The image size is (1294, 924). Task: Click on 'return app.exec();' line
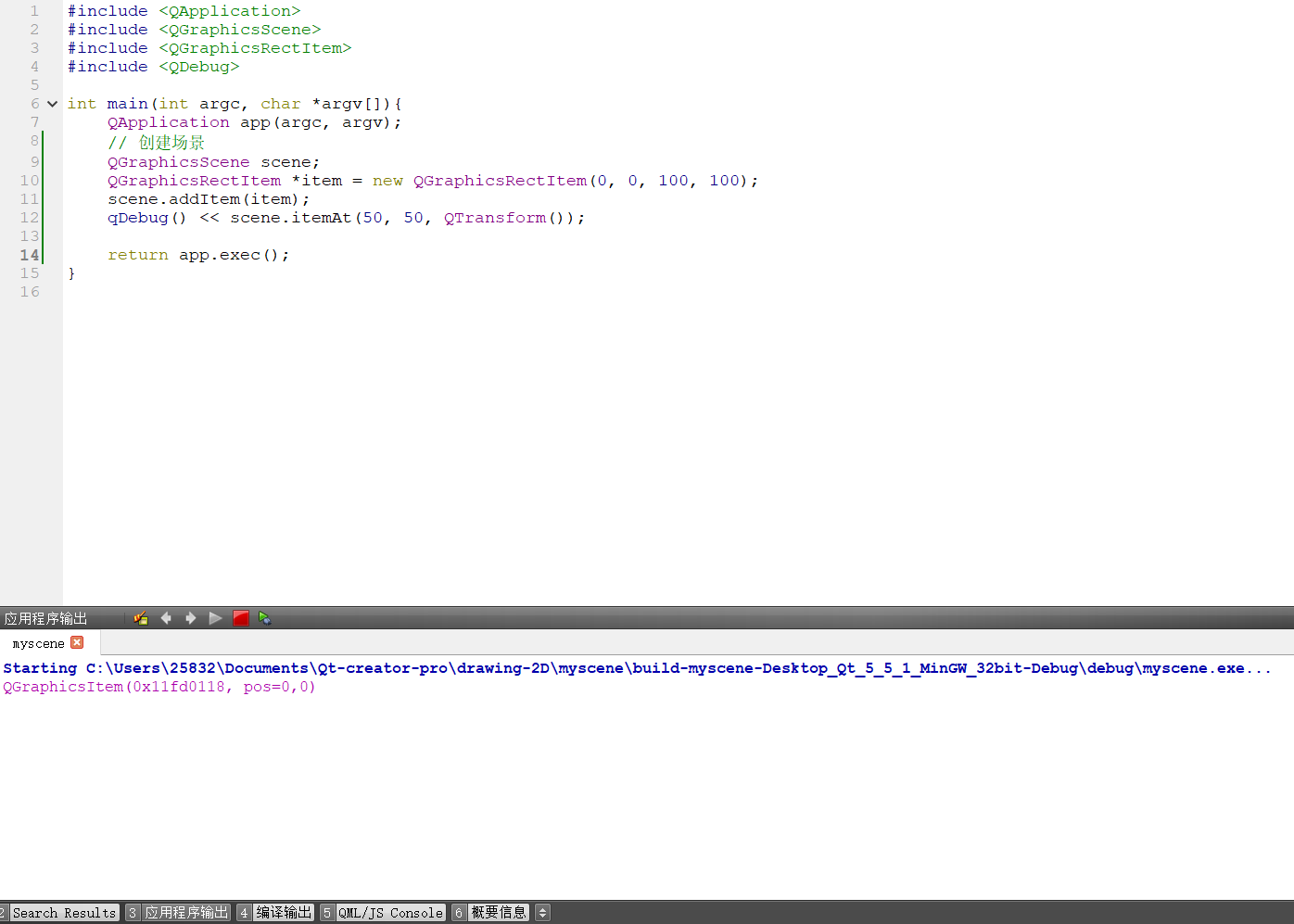pyautogui.click(x=198, y=255)
